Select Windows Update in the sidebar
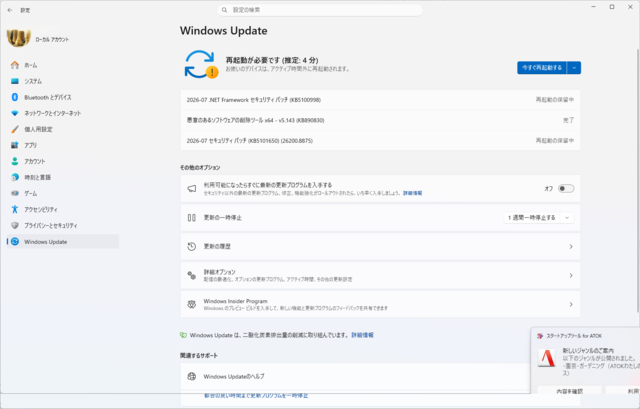This screenshot has height=409, width=640. click(x=63, y=242)
